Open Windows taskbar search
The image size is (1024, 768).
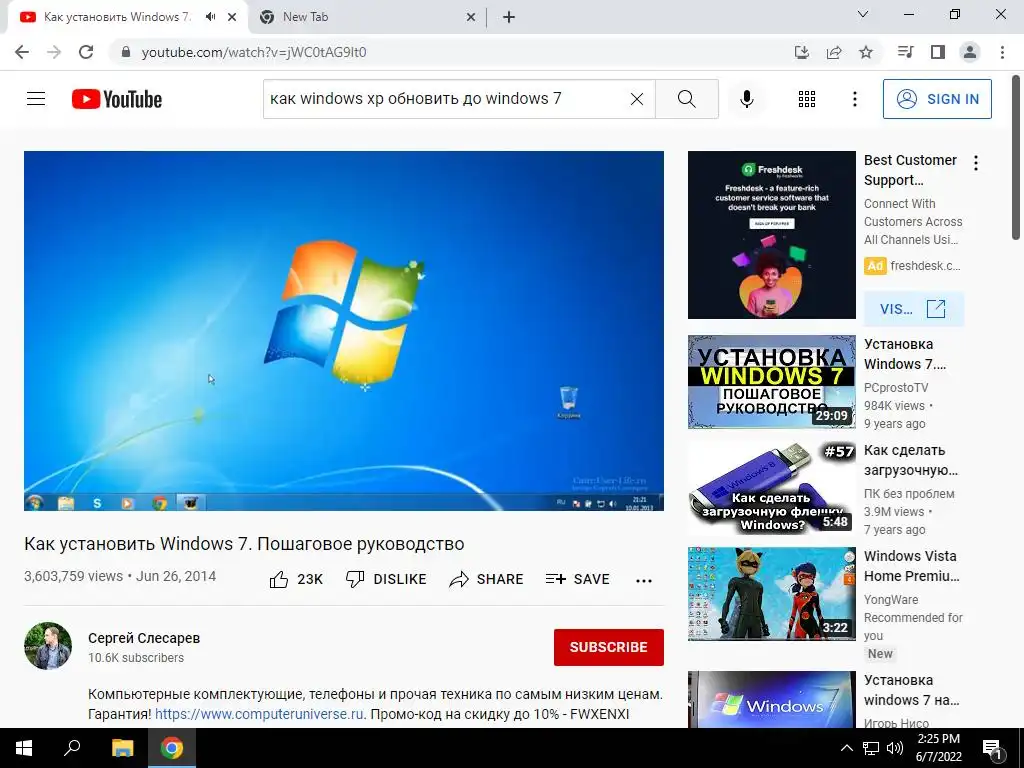point(72,748)
